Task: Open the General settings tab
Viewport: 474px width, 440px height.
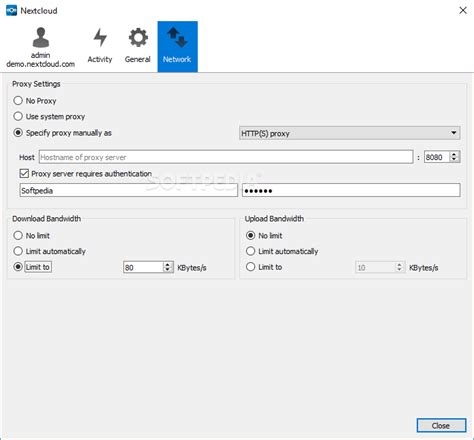Action: pyautogui.click(x=138, y=47)
